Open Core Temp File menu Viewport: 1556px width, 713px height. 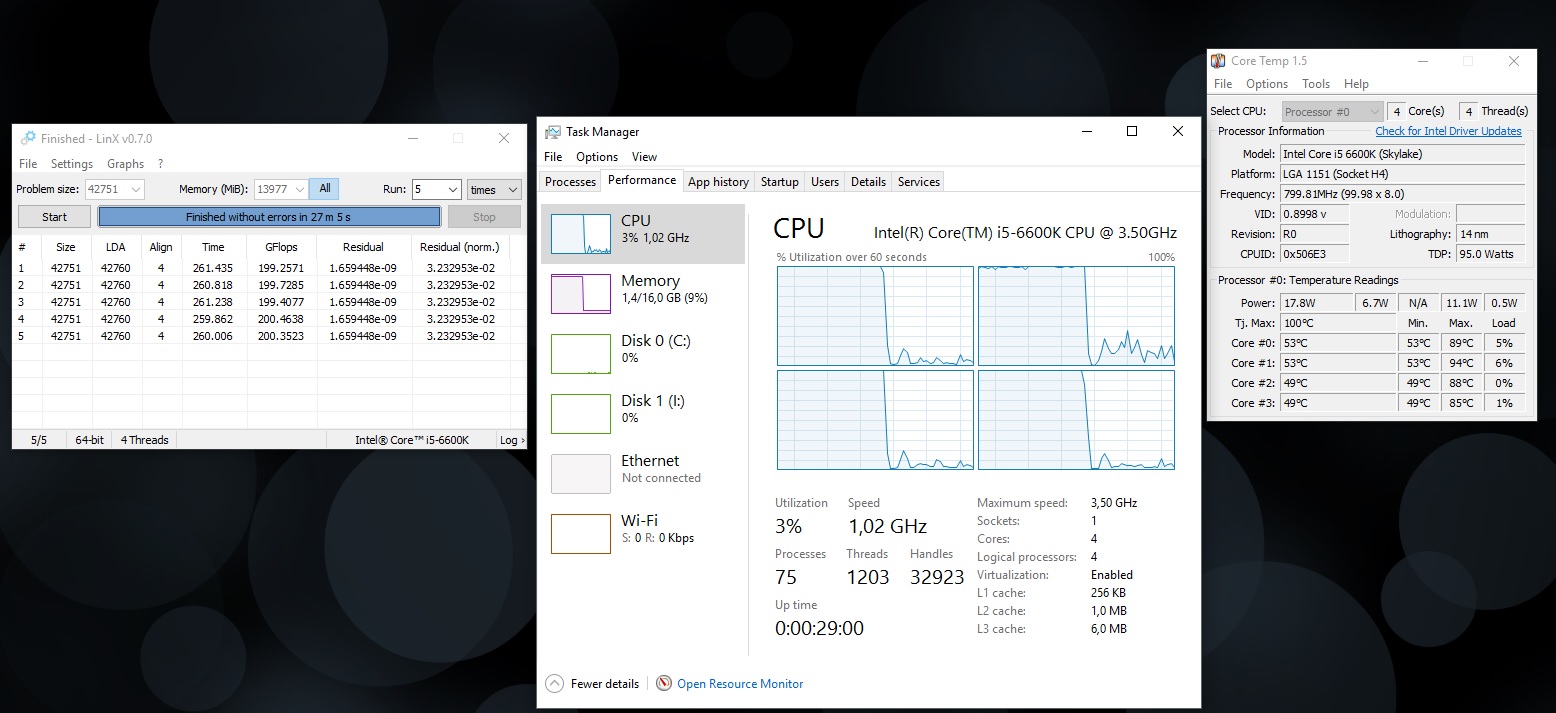pos(1223,84)
